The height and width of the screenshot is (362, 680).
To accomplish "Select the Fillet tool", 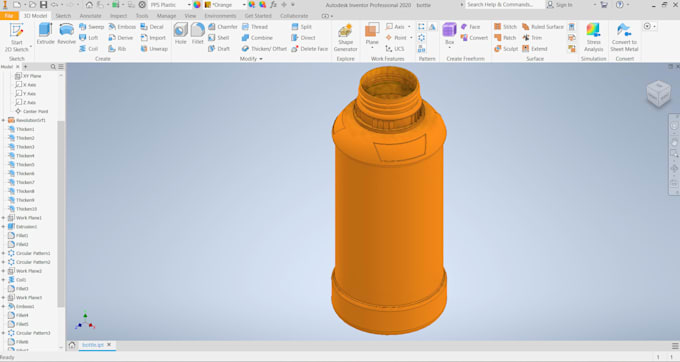I will tap(197, 34).
